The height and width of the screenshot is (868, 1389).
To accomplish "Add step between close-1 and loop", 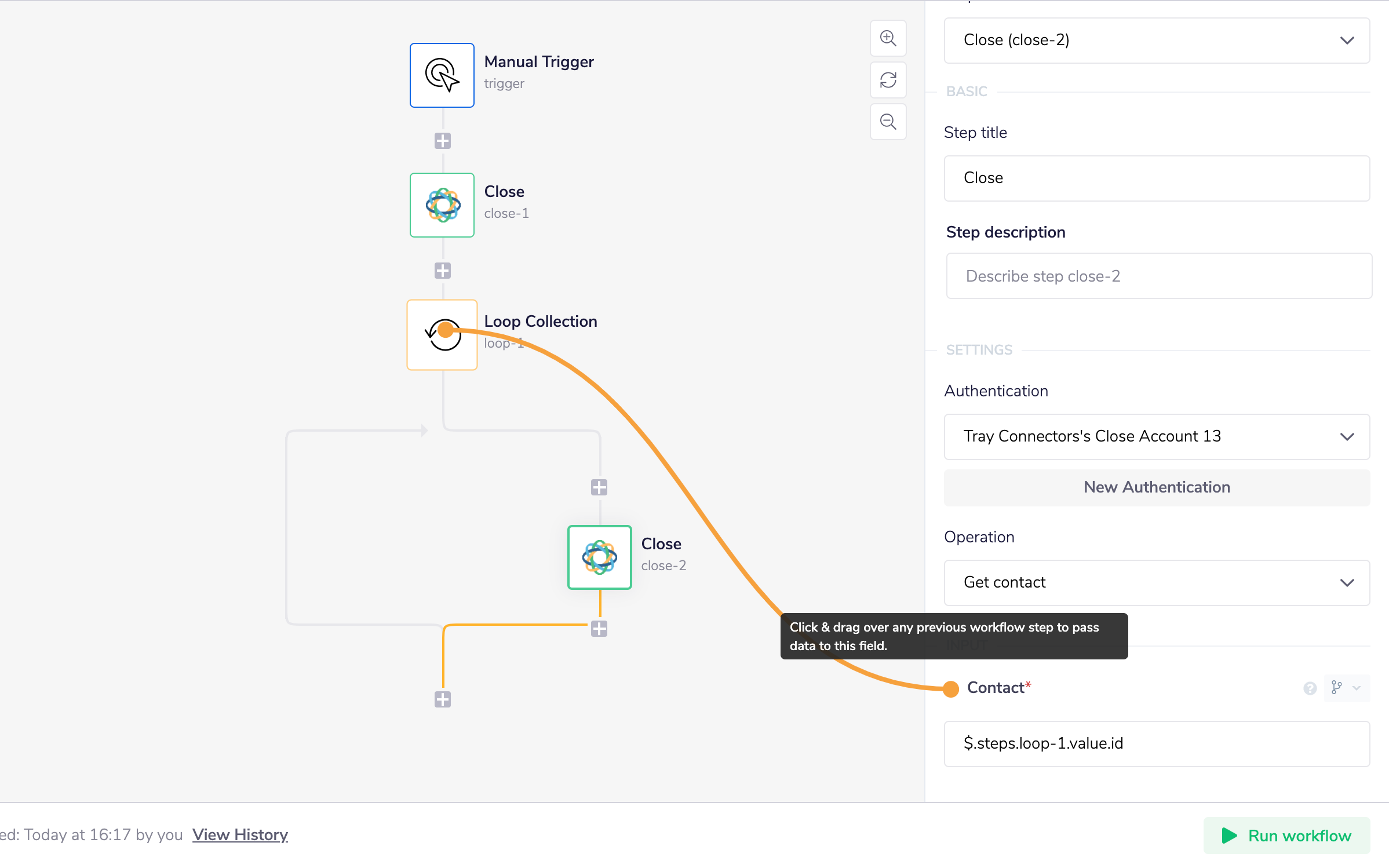I will pyautogui.click(x=442, y=271).
